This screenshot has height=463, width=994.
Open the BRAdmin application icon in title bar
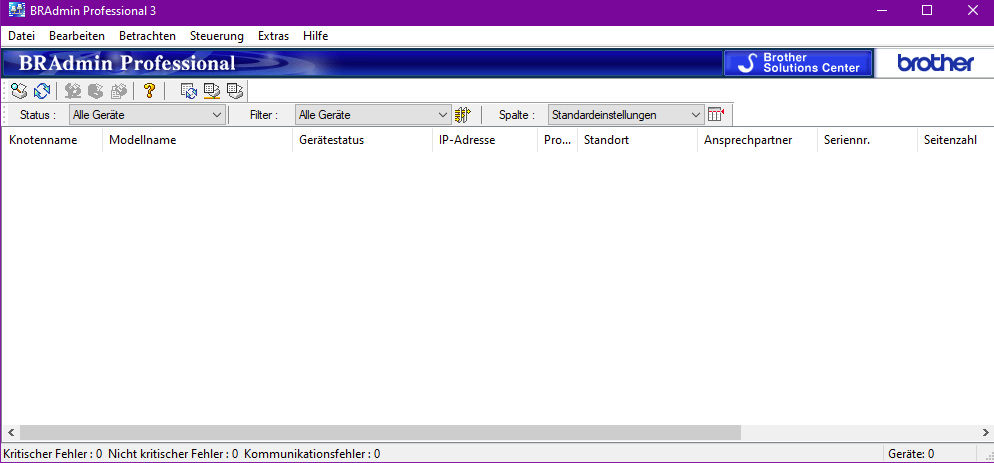pyautogui.click(x=17, y=11)
